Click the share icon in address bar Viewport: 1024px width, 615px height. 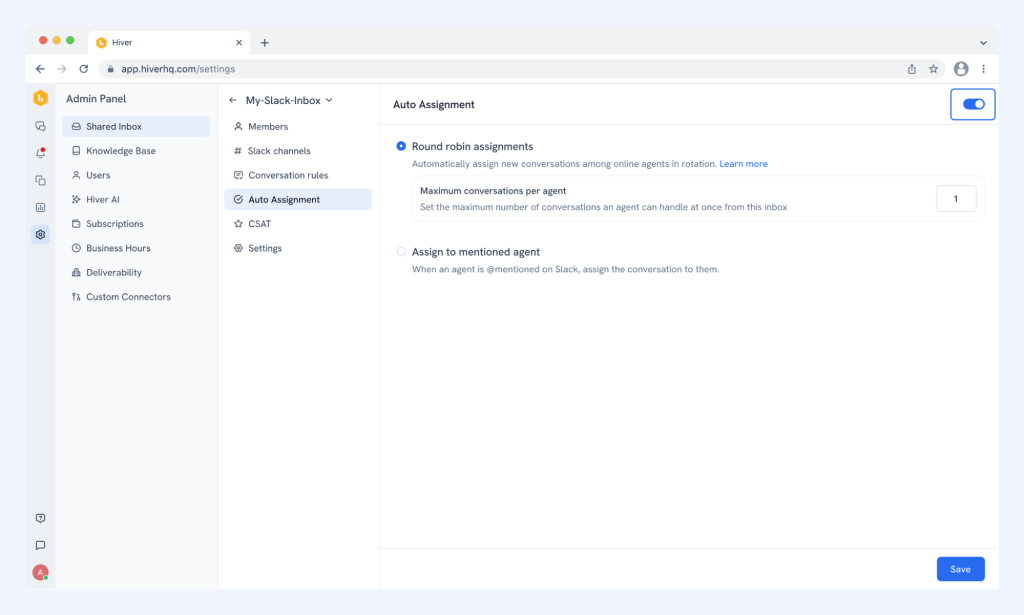tap(912, 69)
